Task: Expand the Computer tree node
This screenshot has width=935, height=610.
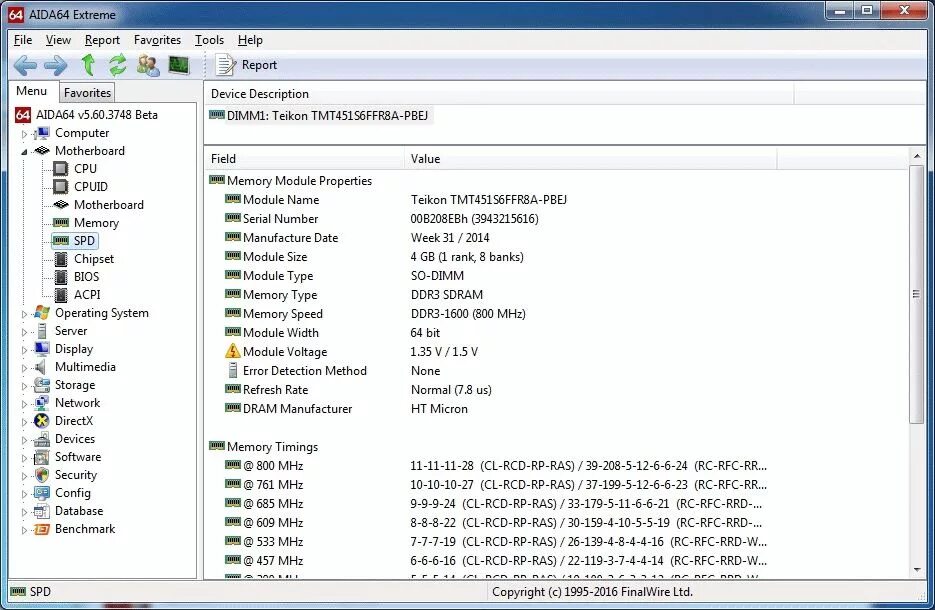Action: tap(24, 134)
